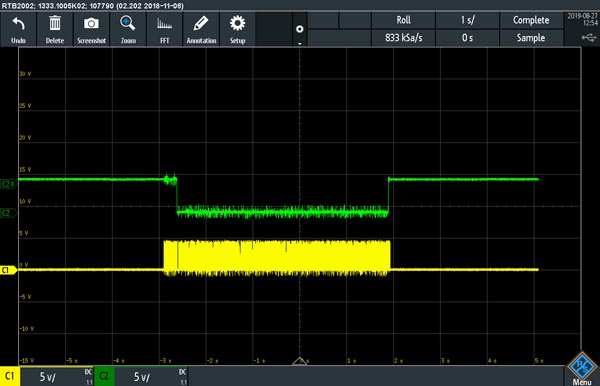
Task: Click the 30 V axis label
Action: 25,74
